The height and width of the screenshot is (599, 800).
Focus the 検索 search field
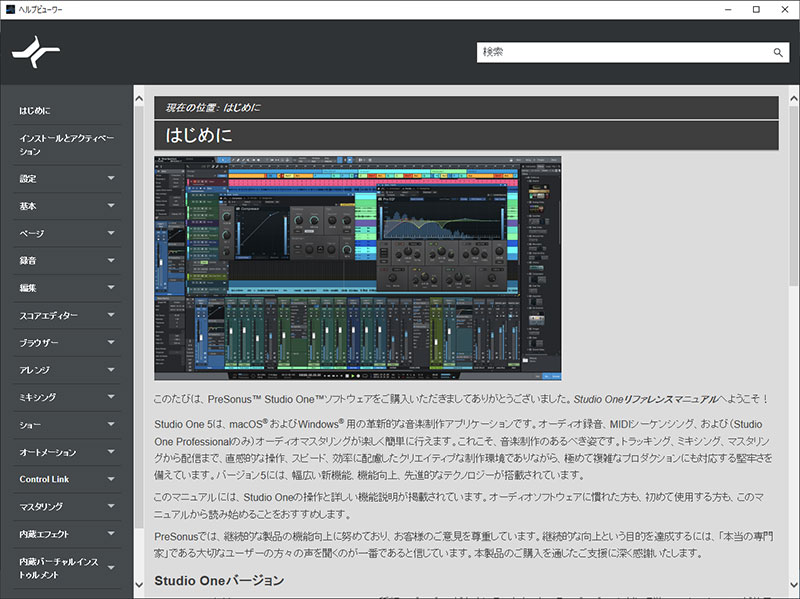click(x=633, y=52)
